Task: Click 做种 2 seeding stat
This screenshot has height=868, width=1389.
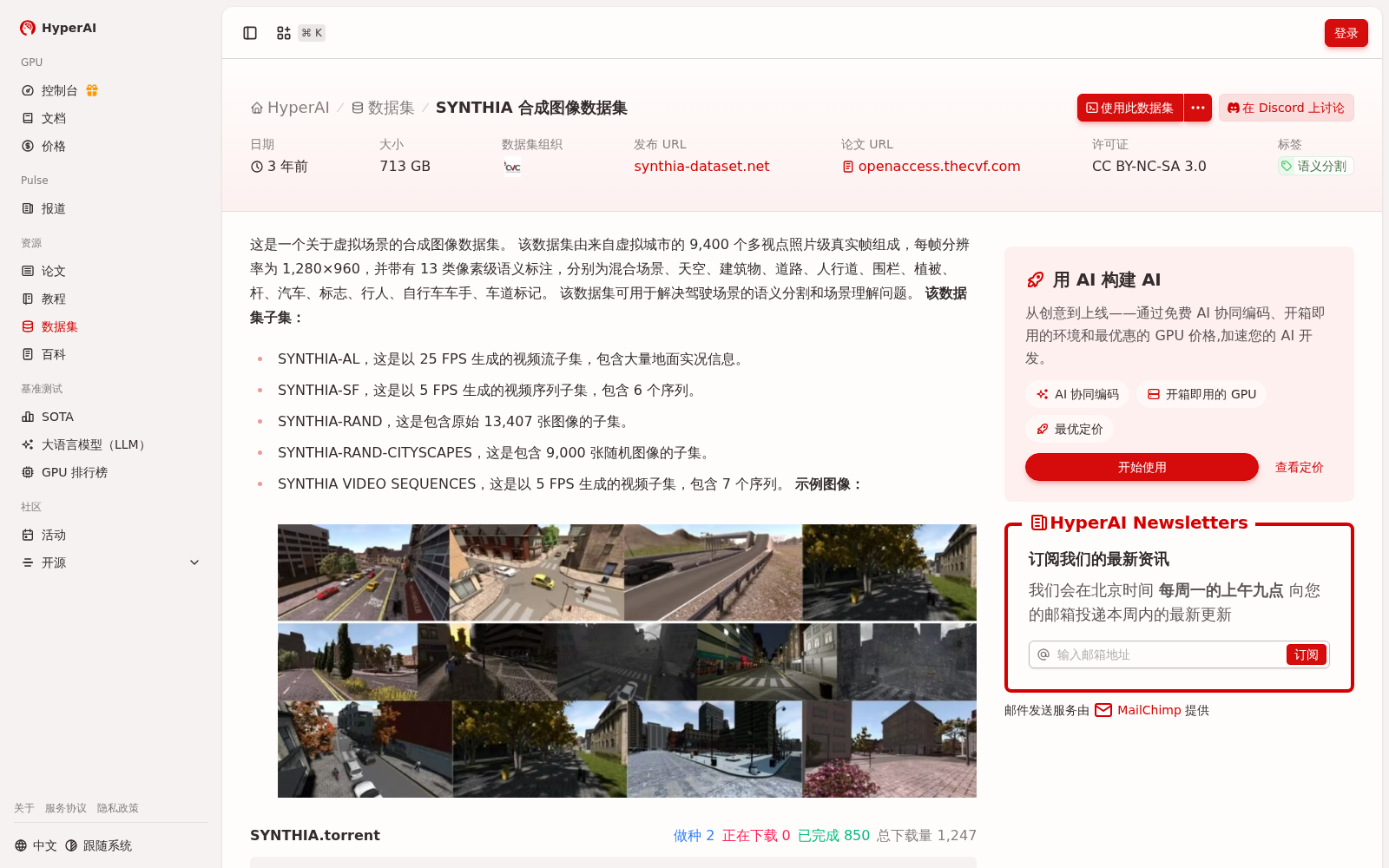Action: pos(694,835)
